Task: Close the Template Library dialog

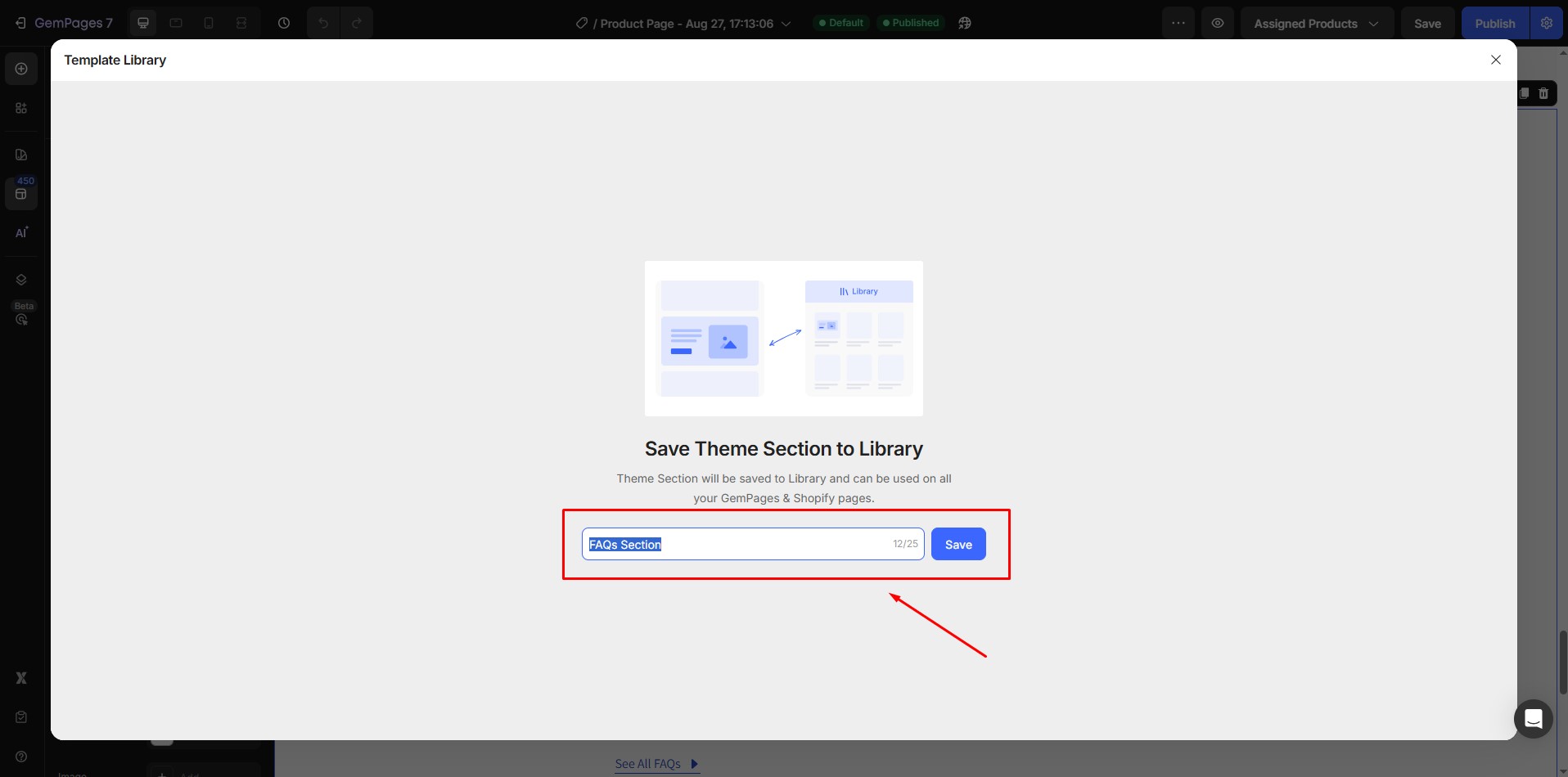Action: pos(1496,60)
